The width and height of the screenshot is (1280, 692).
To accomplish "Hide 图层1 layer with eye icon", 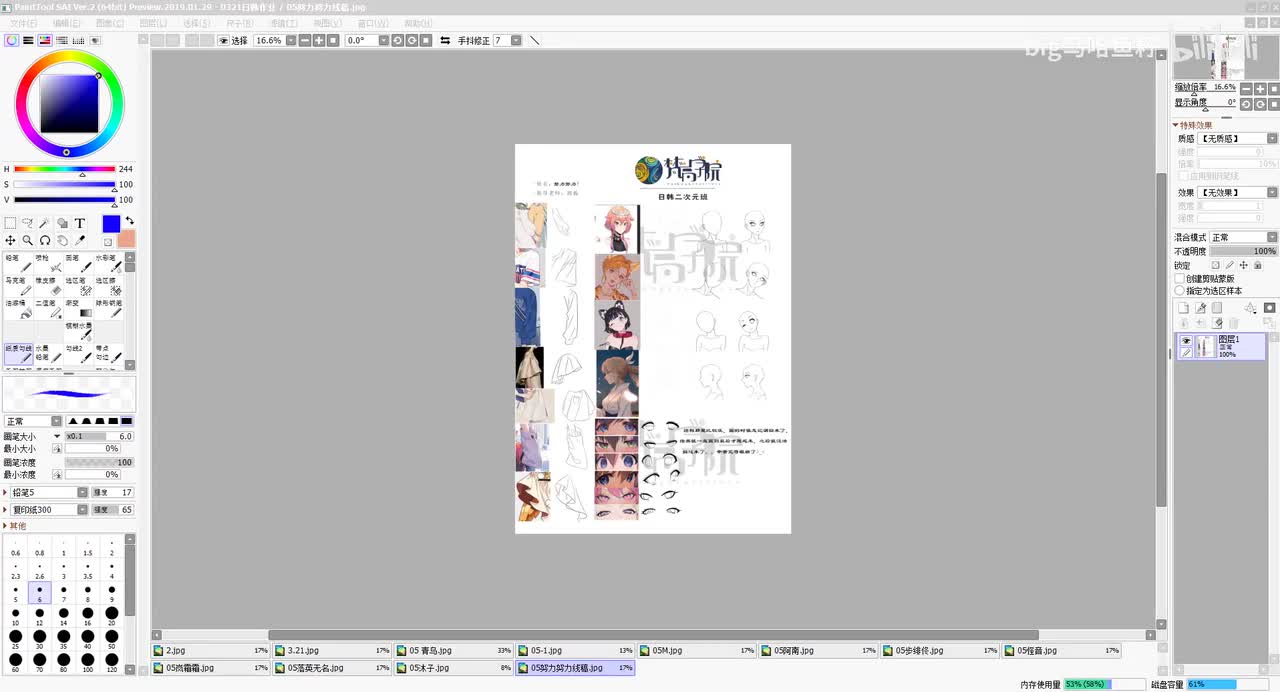I will click(1186, 341).
